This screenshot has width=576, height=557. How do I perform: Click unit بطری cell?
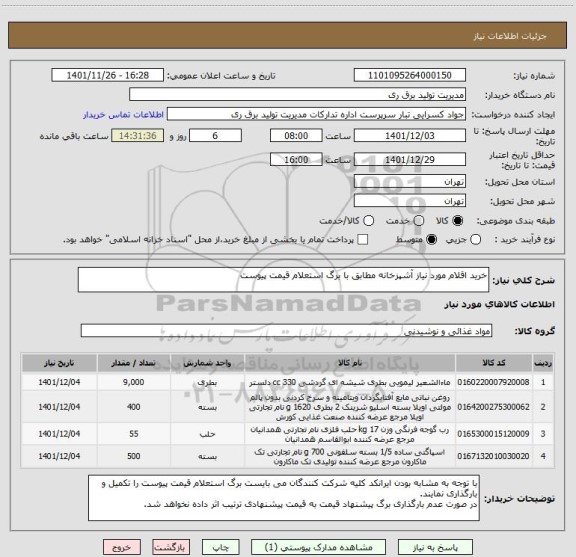point(207,382)
